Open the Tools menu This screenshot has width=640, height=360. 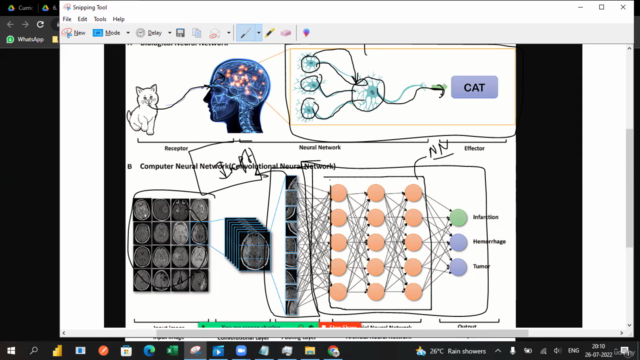click(100, 19)
